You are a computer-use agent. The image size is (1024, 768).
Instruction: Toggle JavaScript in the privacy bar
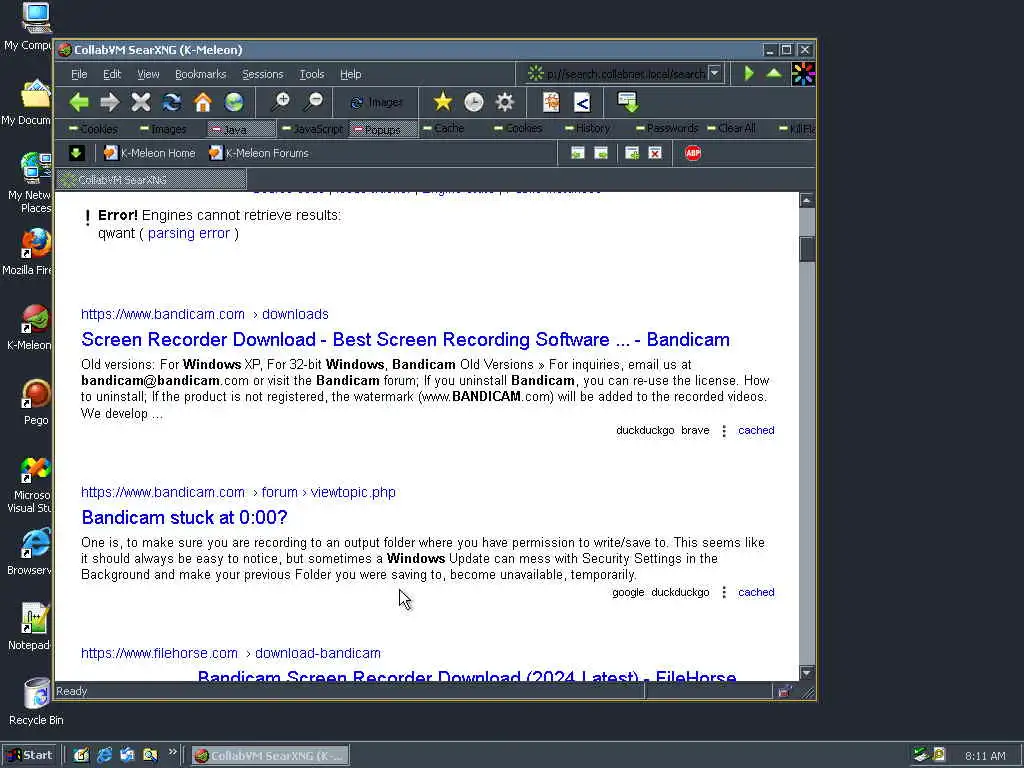(312, 129)
